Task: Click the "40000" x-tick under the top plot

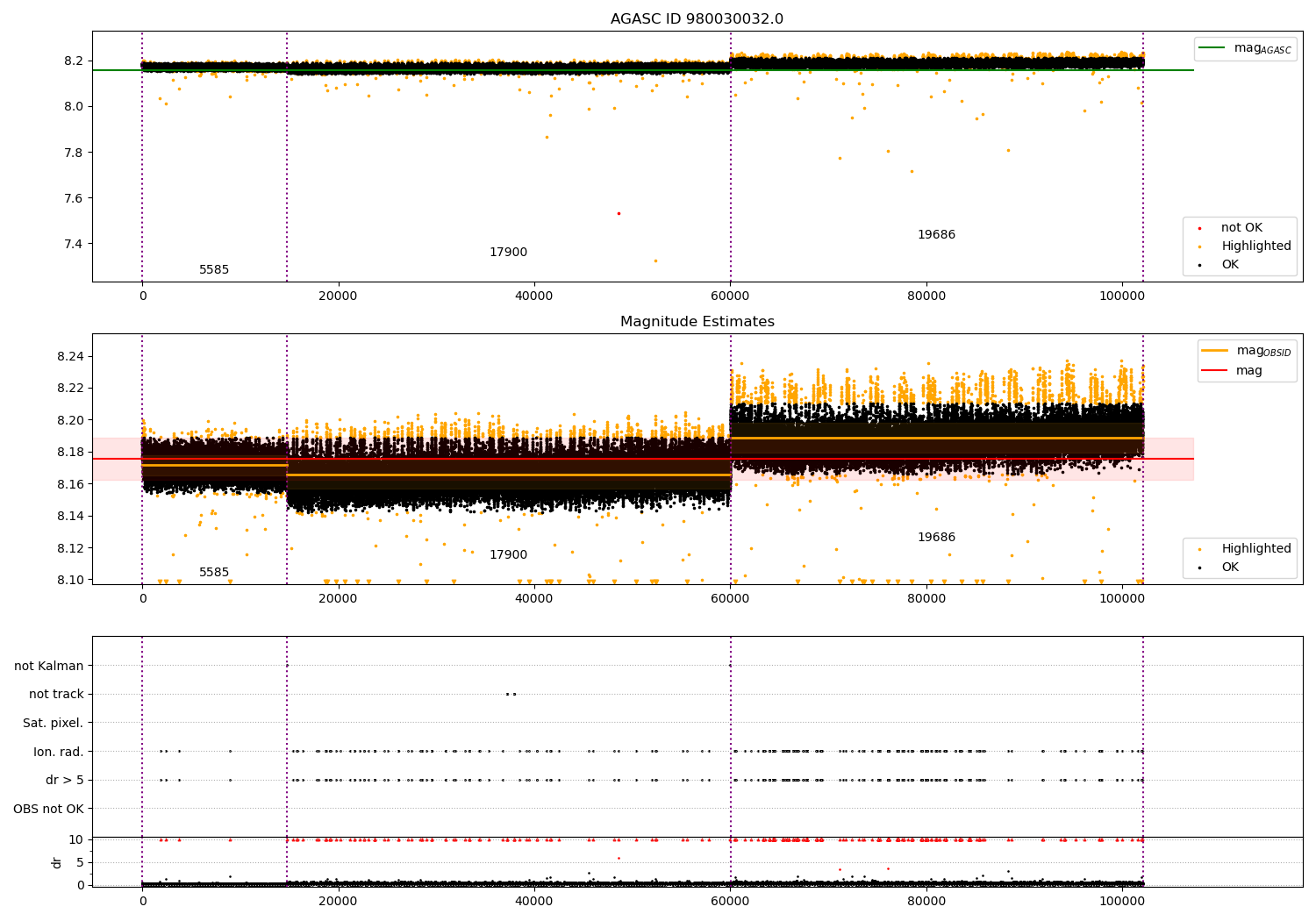Action: coord(533,296)
